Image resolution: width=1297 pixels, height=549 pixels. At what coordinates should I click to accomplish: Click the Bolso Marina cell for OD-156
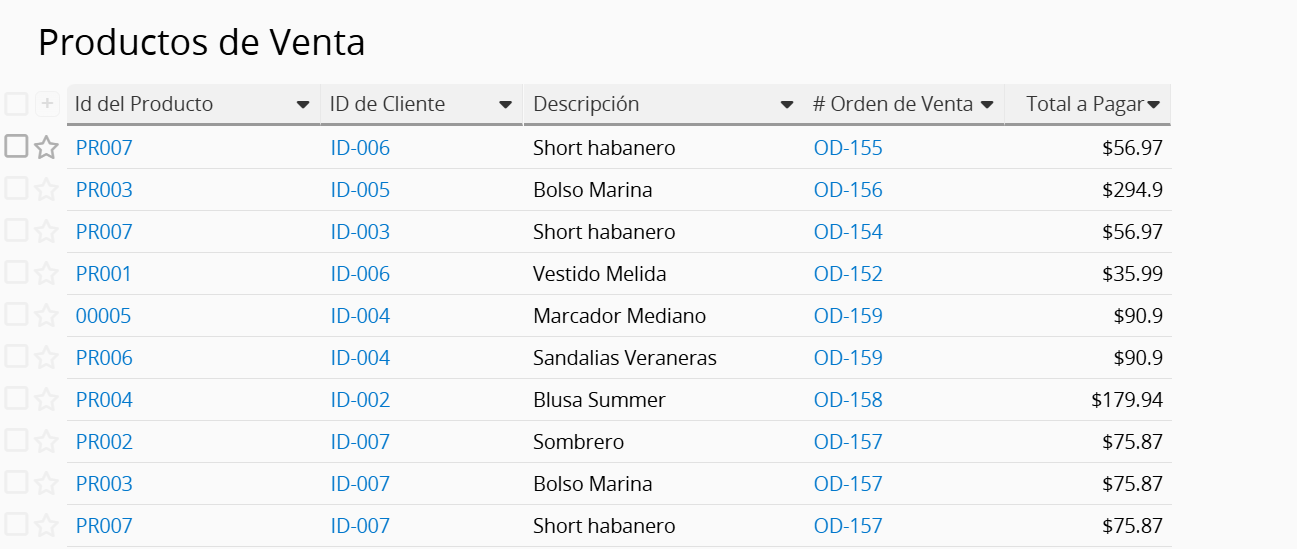592,190
